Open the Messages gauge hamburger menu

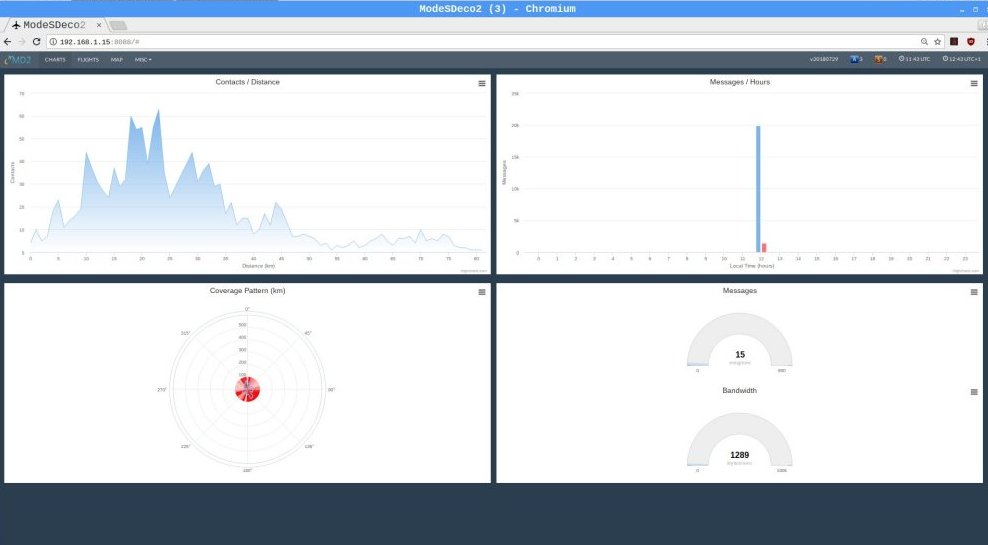(x=974, y=292)
